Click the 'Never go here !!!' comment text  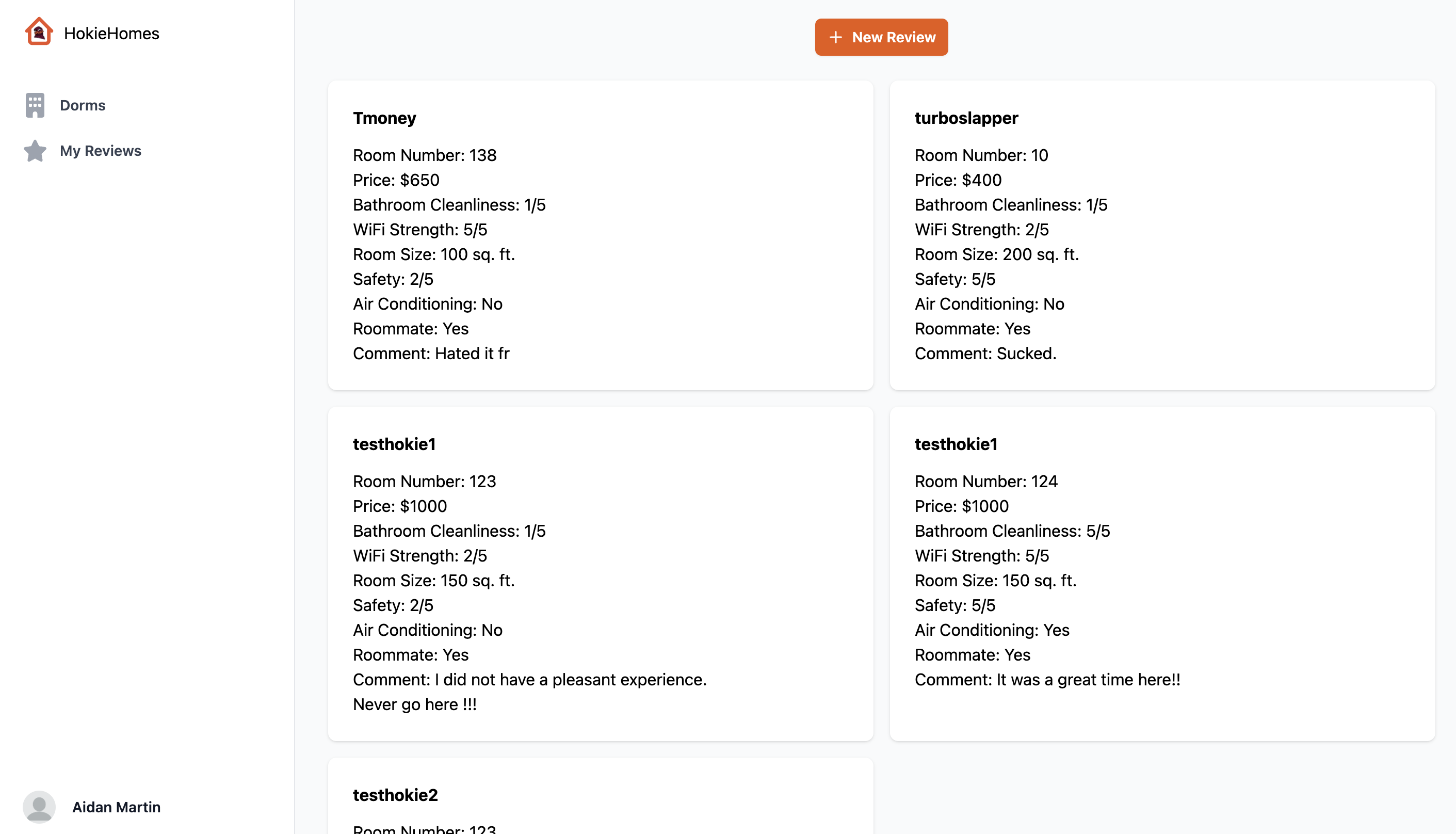click(x=414, y=704)
